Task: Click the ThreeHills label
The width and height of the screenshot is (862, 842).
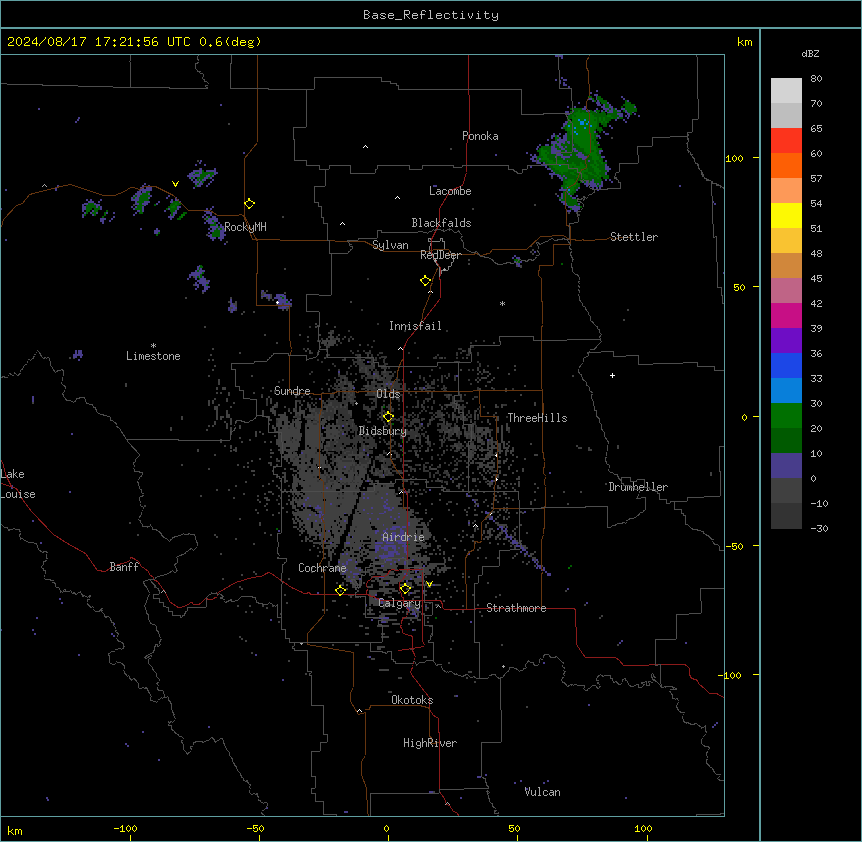Action: [x=537, y=418]
